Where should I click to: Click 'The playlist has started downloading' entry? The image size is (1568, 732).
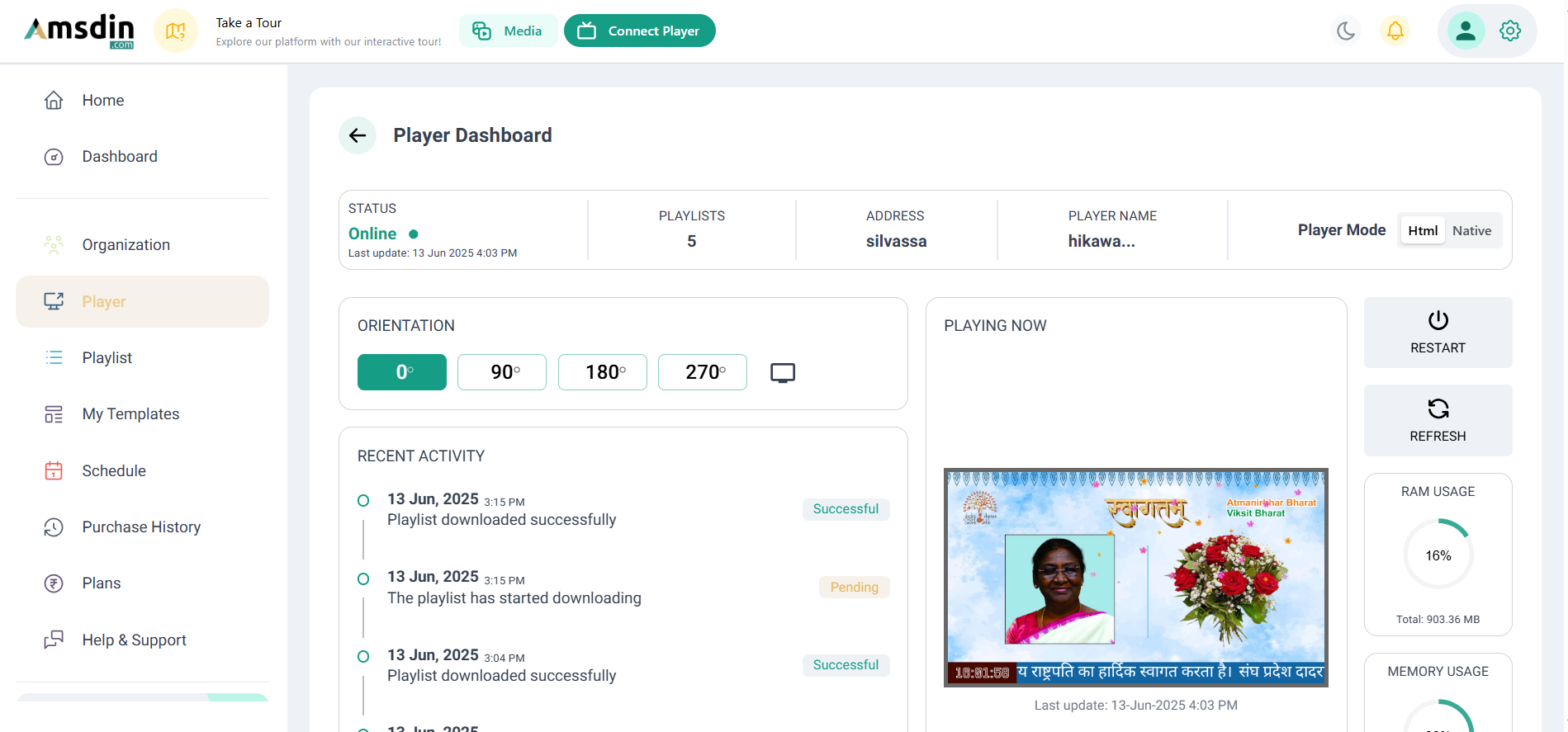(514, 598)
